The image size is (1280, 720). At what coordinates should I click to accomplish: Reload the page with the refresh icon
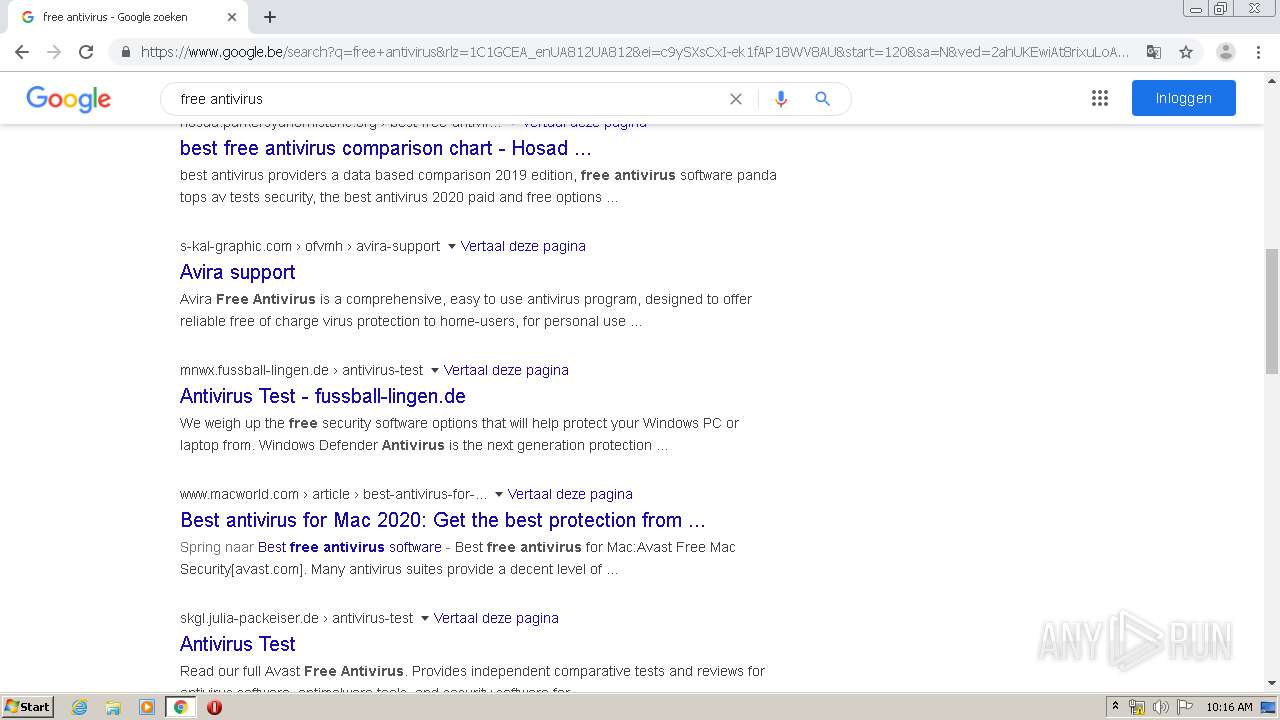tap(86, 52)
